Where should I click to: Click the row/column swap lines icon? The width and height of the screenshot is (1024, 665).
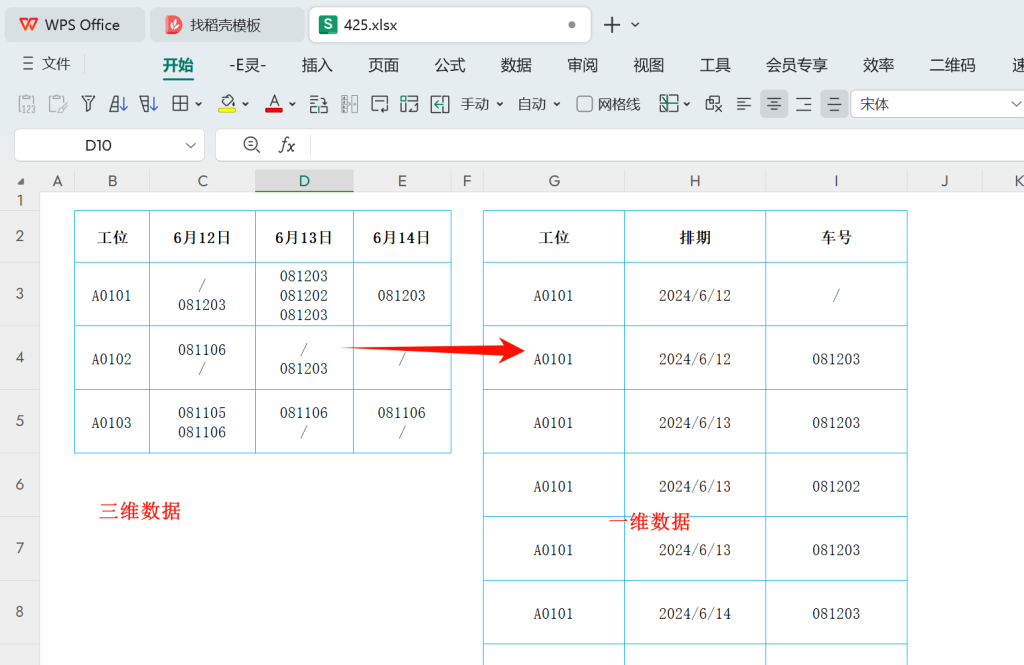click(319, 104)
